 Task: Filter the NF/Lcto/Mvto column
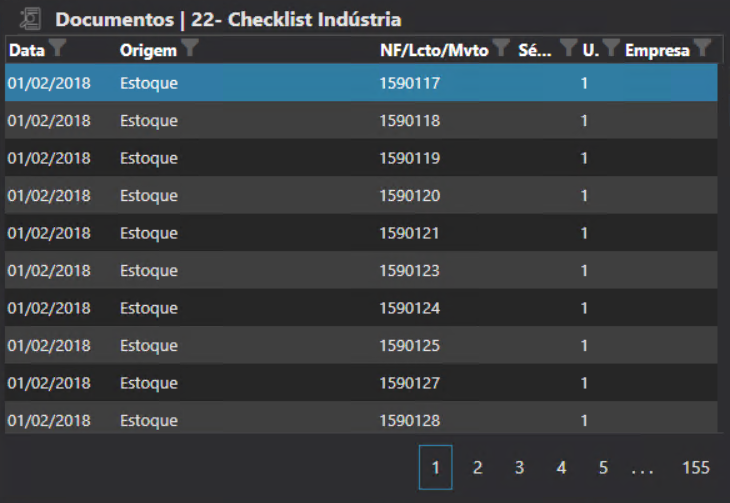point(502,48)
